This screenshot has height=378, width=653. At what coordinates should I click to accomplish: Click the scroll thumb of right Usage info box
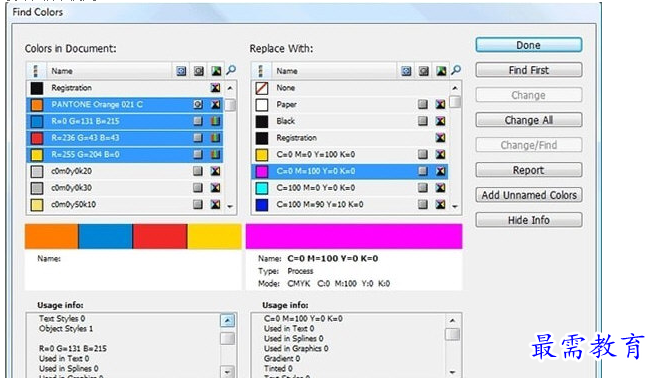pos(452,334)
